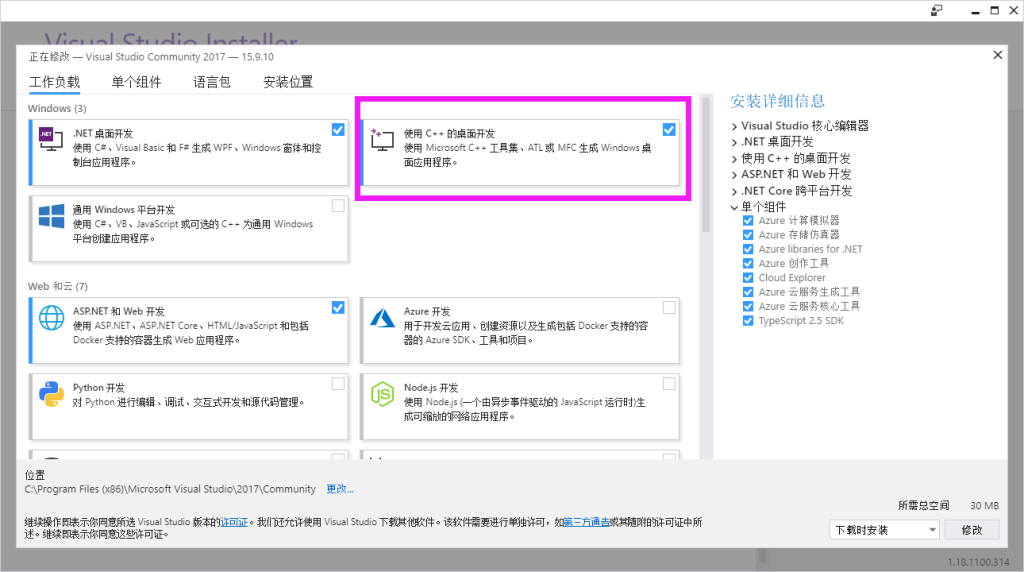Expand ASP.NET 和 Web 开发 in details

[735, 175]
